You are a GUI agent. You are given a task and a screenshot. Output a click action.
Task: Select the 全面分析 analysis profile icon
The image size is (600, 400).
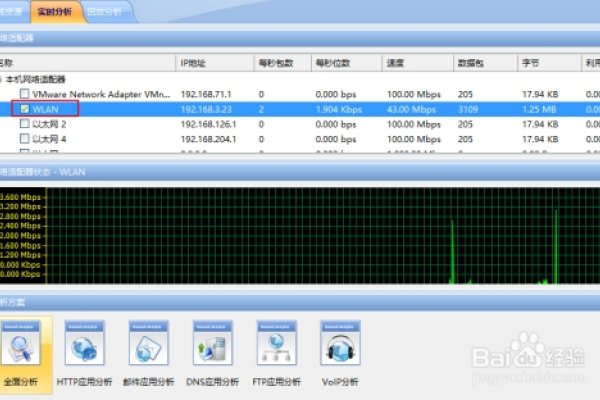click(21, 343)
